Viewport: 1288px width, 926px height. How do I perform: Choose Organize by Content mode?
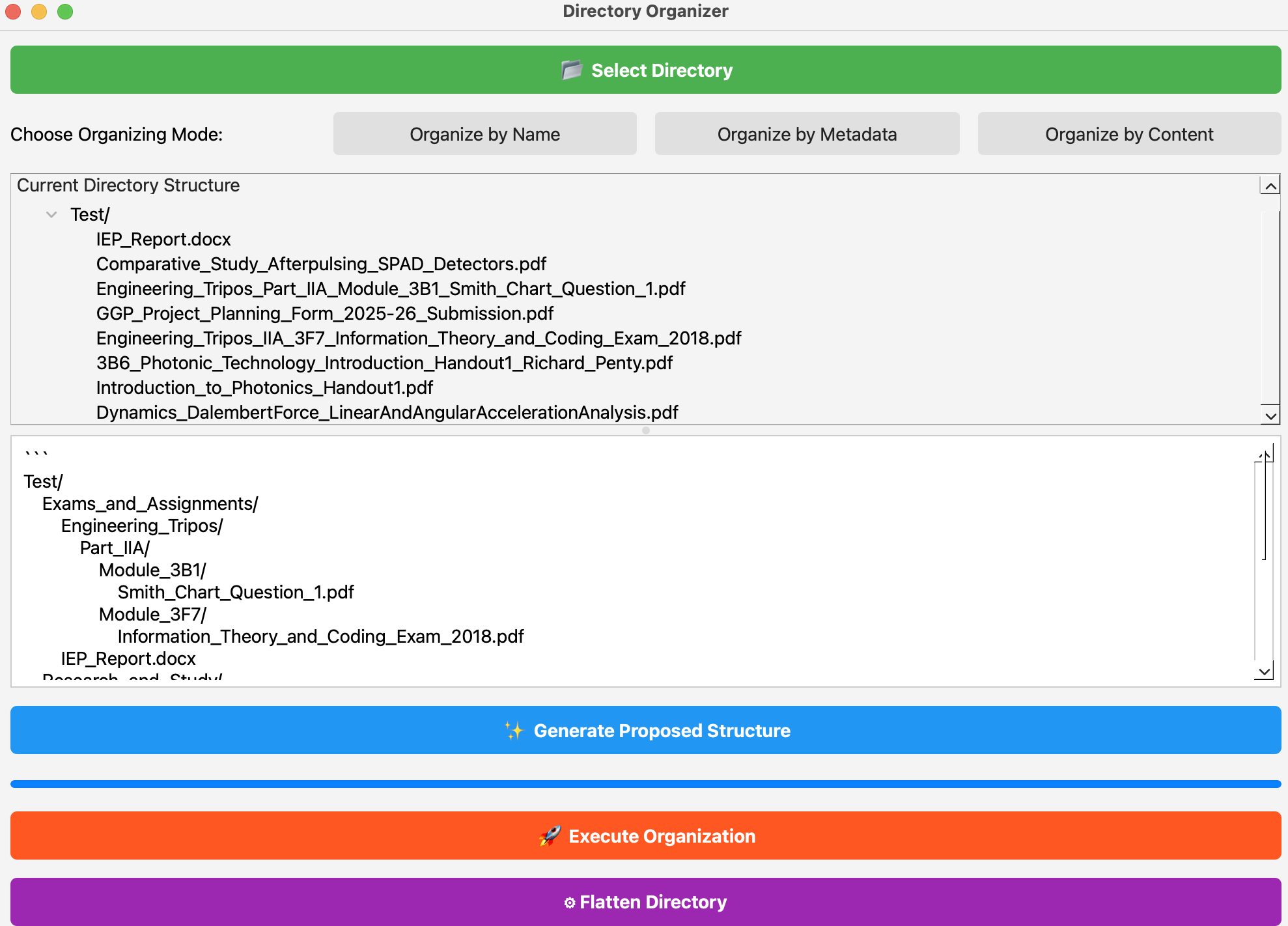[1128, 134]
